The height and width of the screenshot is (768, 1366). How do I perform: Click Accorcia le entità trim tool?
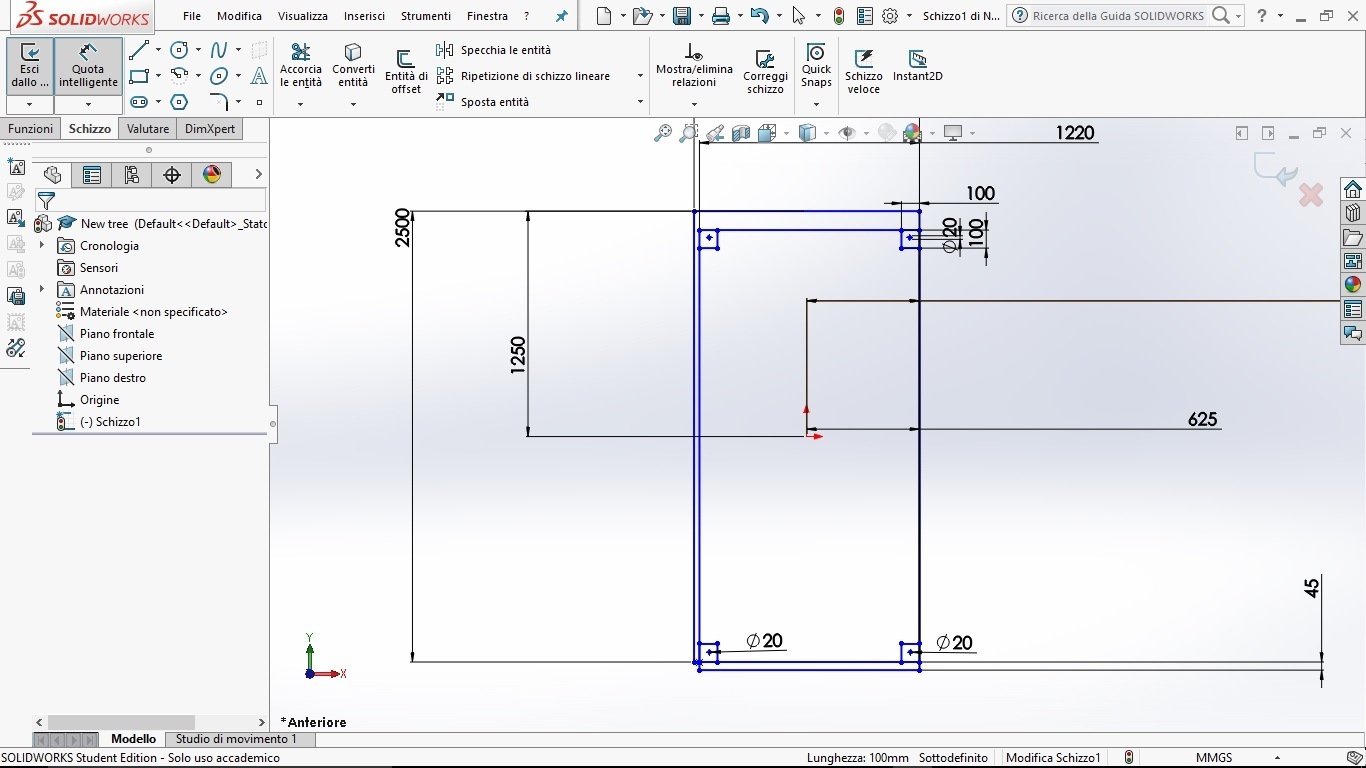[300, 66]
